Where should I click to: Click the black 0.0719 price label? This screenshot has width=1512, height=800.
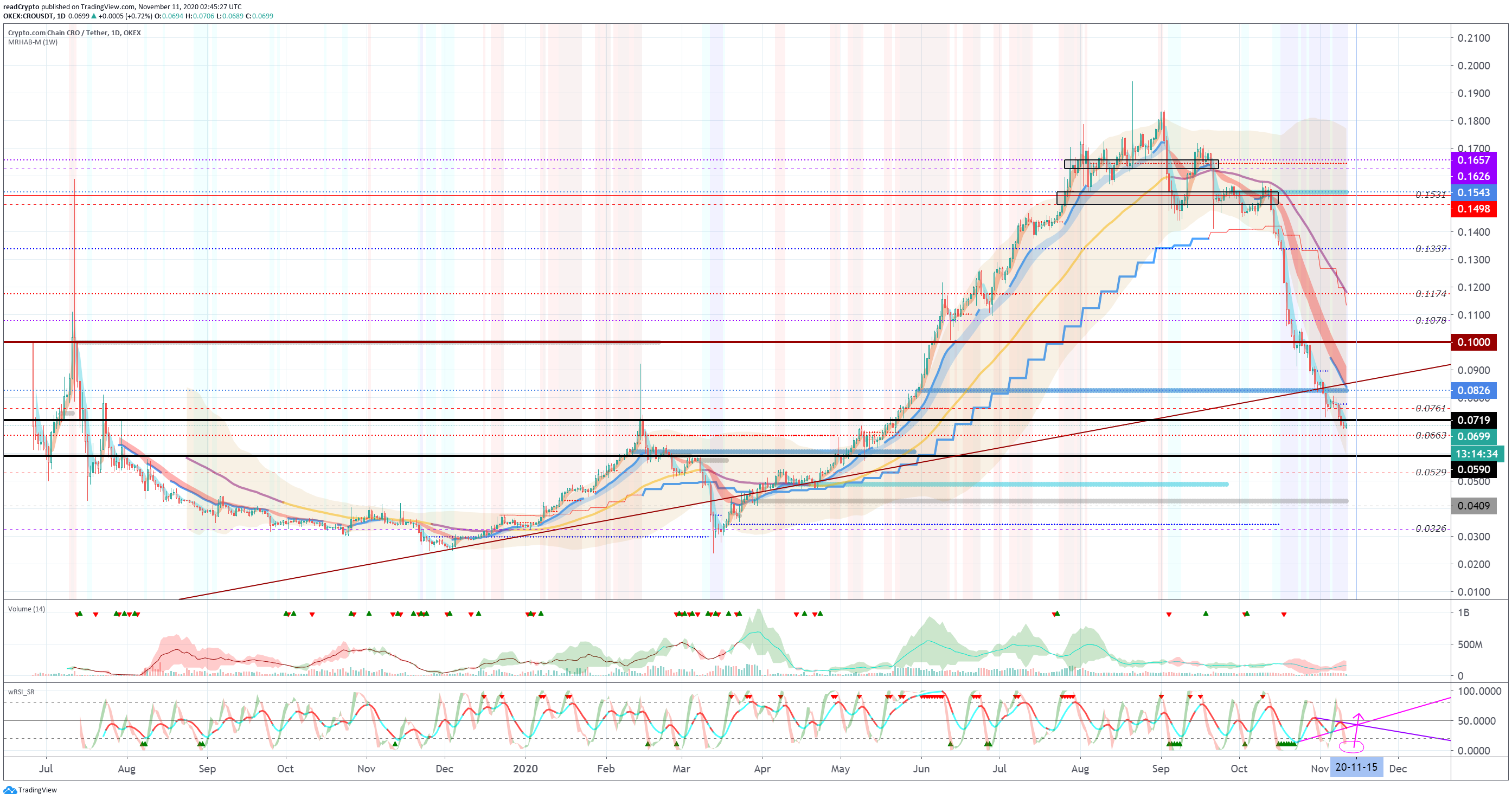(x=1473, y=420)
